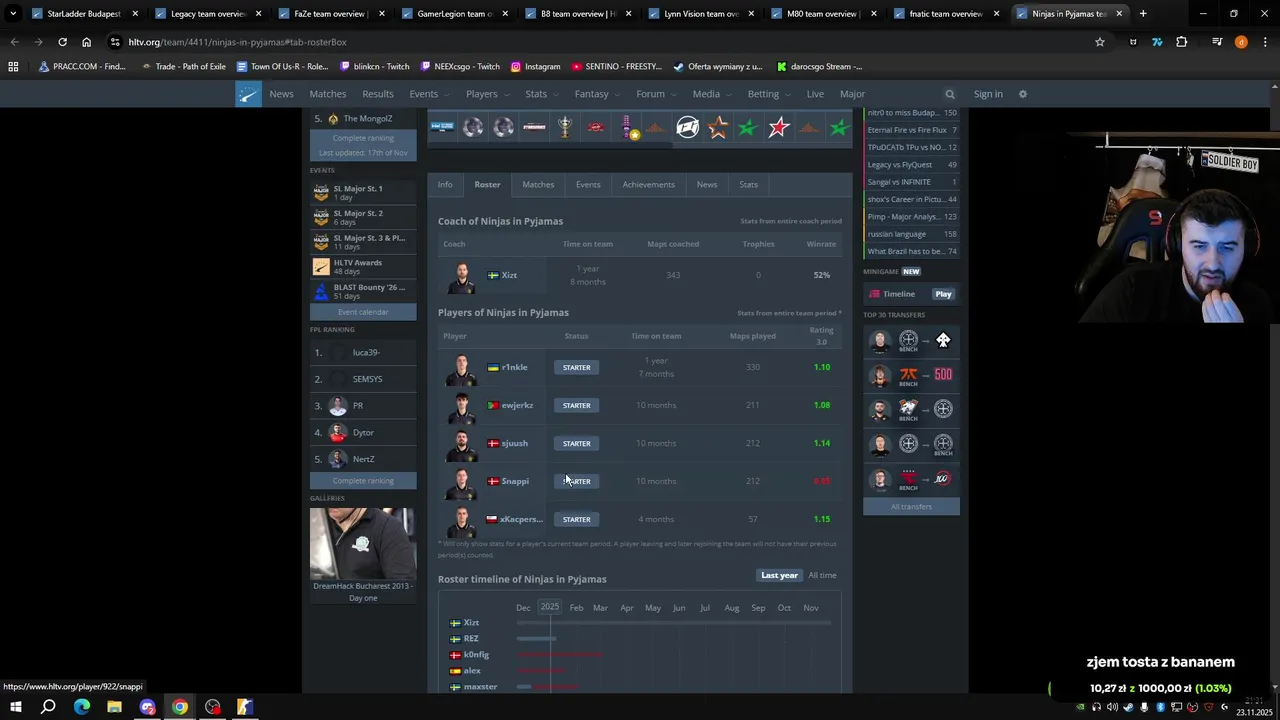The height and width of the screenshot is (720, 1280).
Task: Click Complete ranking under FPL ranking
Action: coord(363,480)
